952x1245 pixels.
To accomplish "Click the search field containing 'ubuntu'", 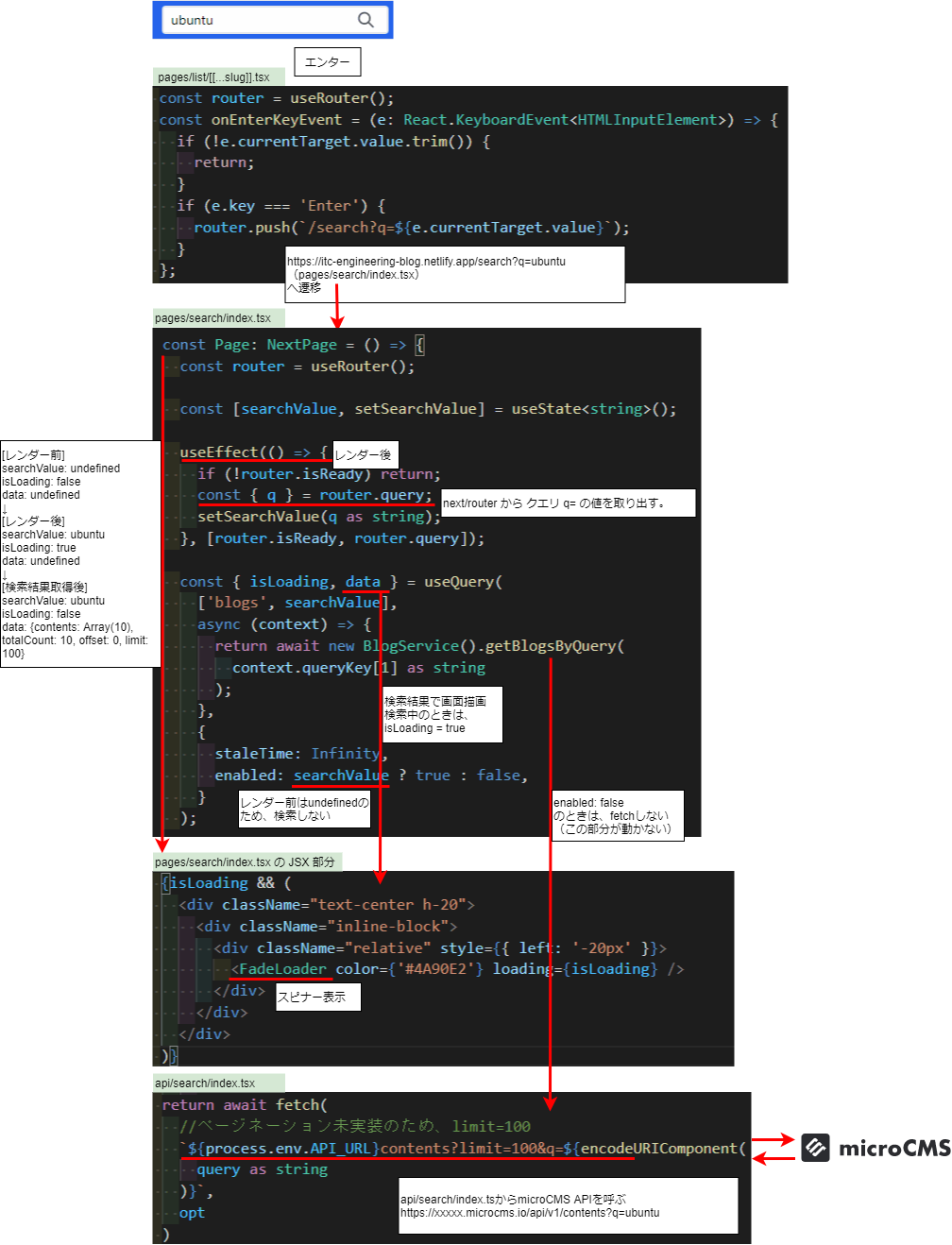I will point(273,20).
